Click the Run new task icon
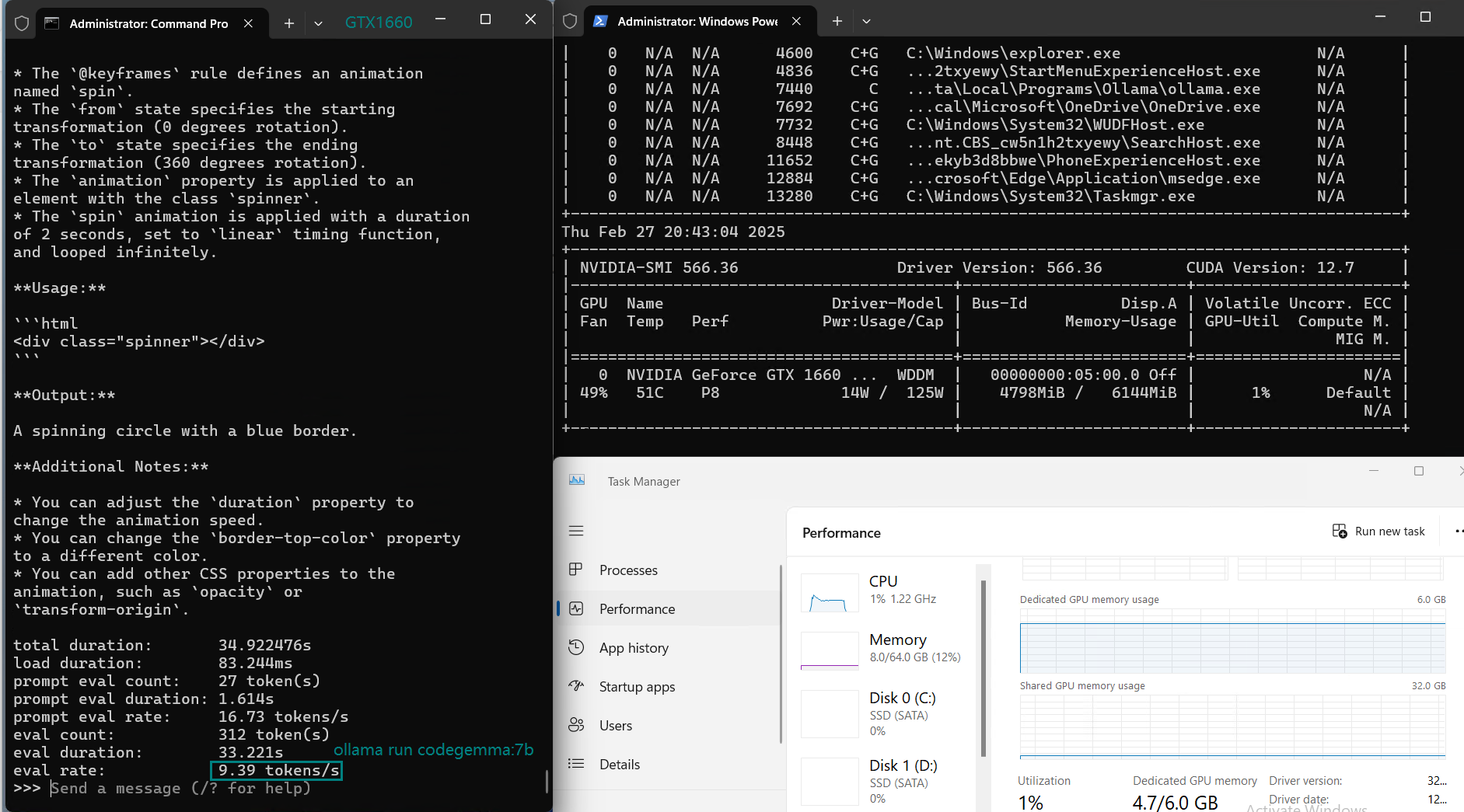This screenshot has height=812, width=1464. click(x=1340, y=531)
